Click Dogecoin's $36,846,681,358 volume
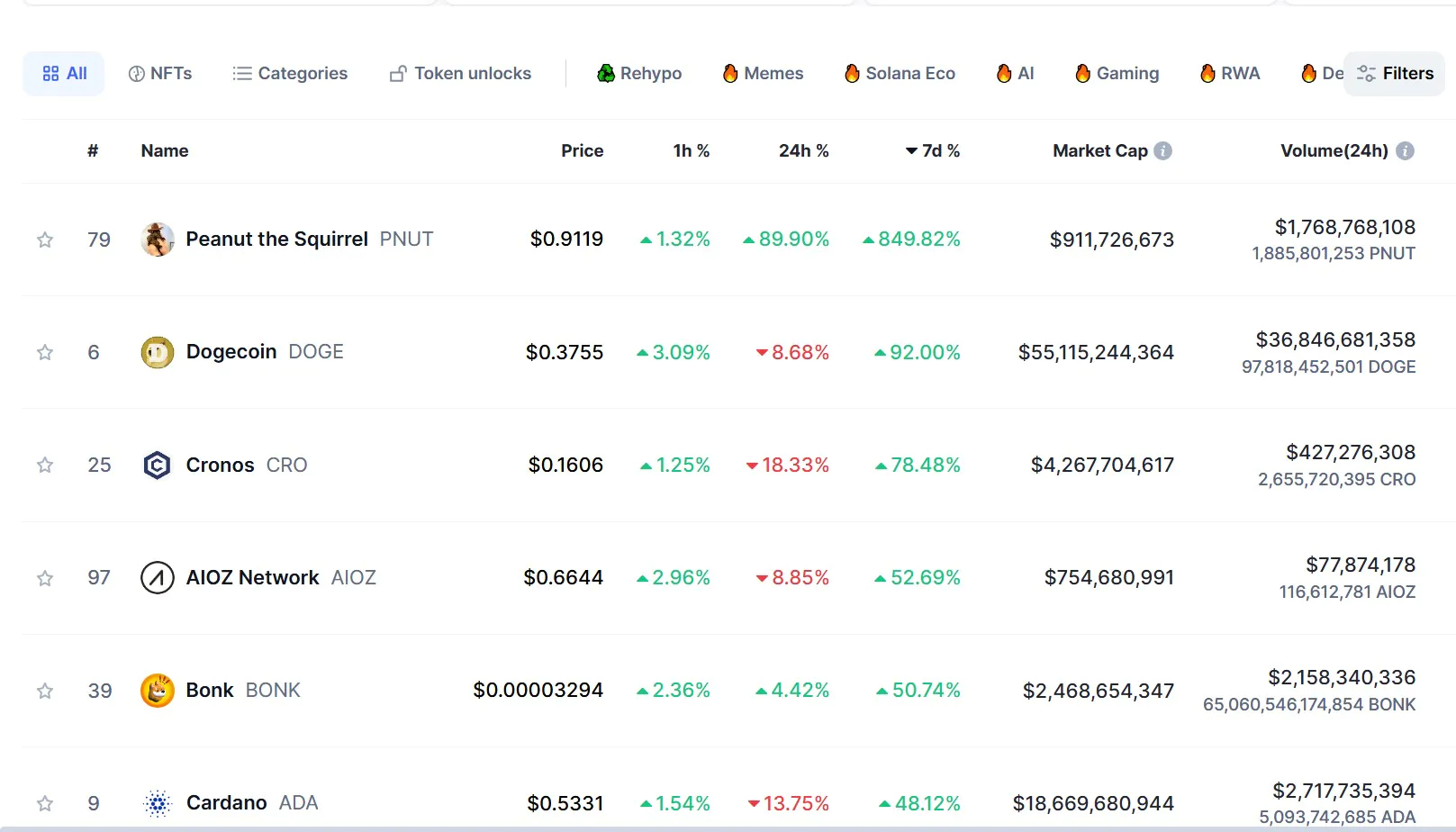 1336,340
